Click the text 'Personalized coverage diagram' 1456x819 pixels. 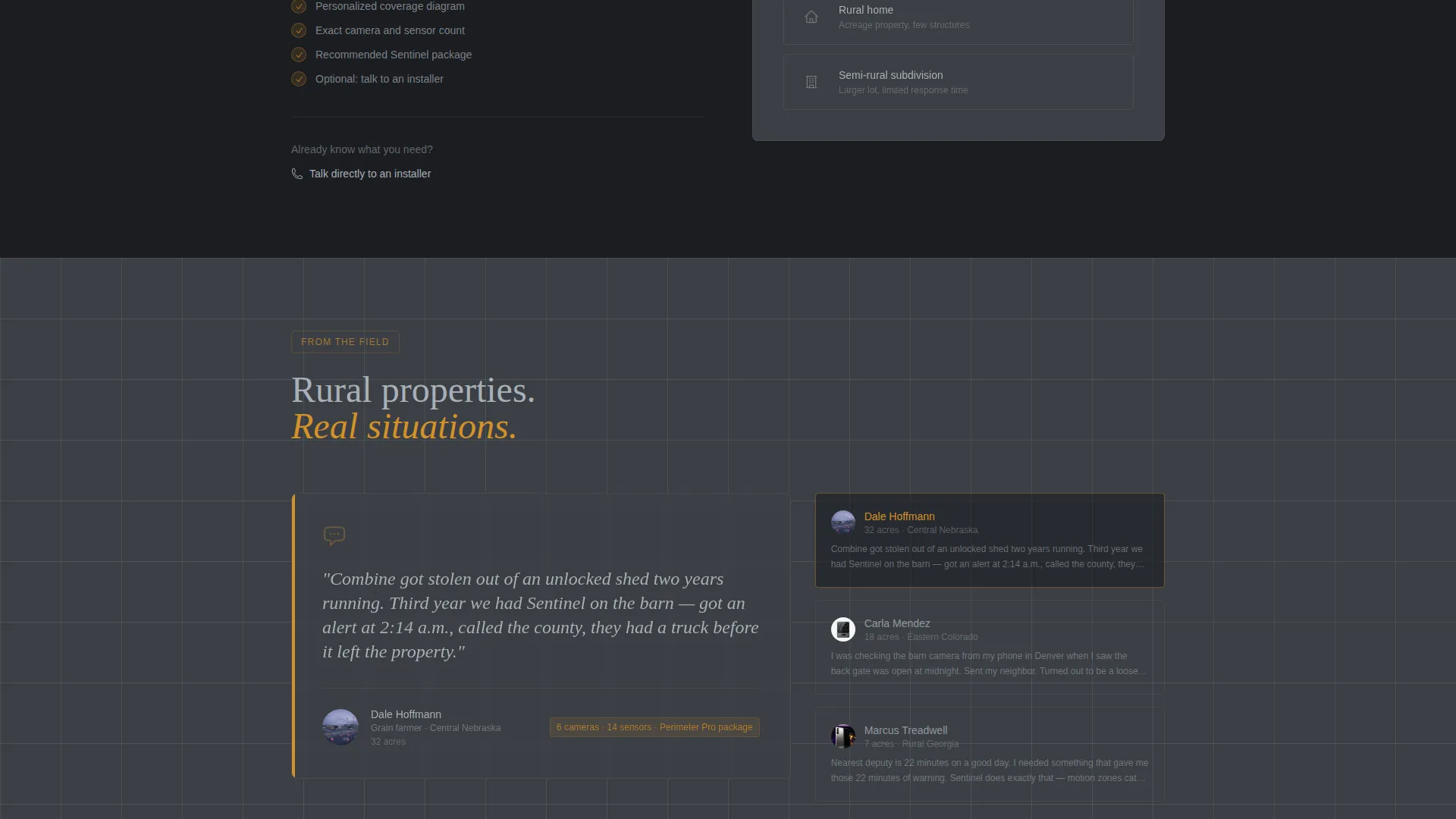pyautogui.click(x=390, y=6)
